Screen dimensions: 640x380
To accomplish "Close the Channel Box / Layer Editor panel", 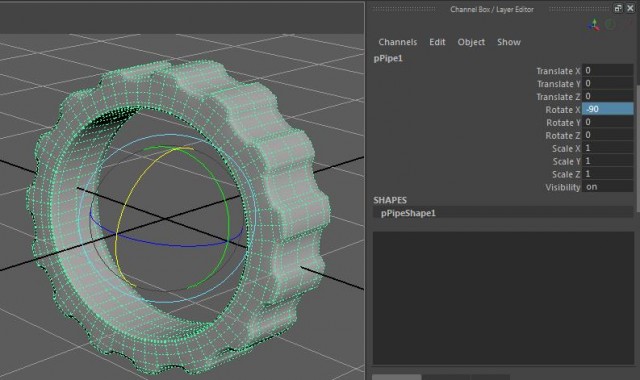I will click(630, 8).
